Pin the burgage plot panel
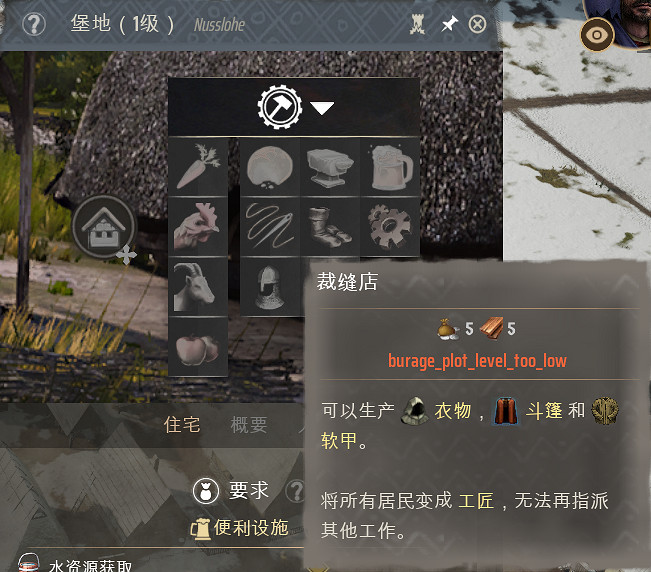 449,24
